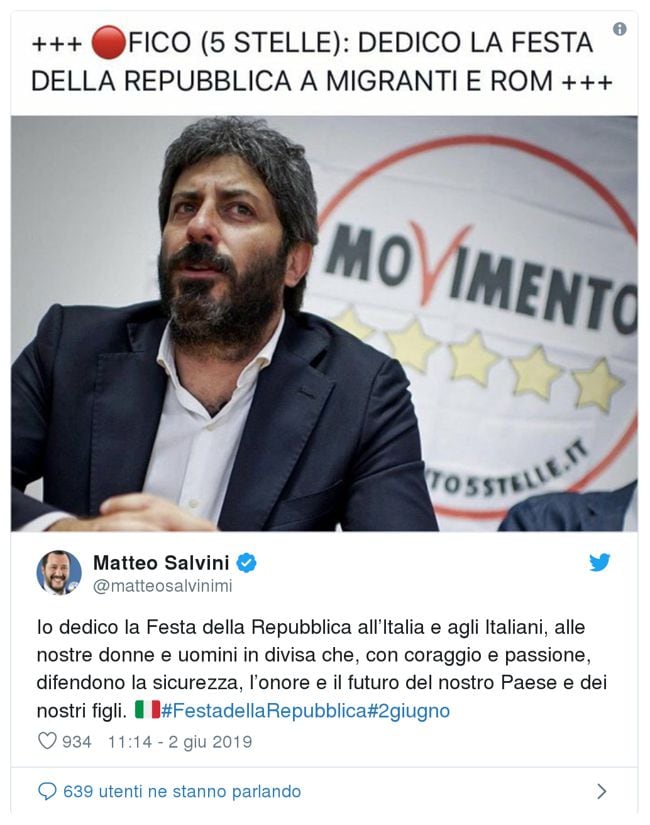Open '639 utenti ne stanno parlando'
Viewport: 650px width, 825px height.
click(182, 791)
